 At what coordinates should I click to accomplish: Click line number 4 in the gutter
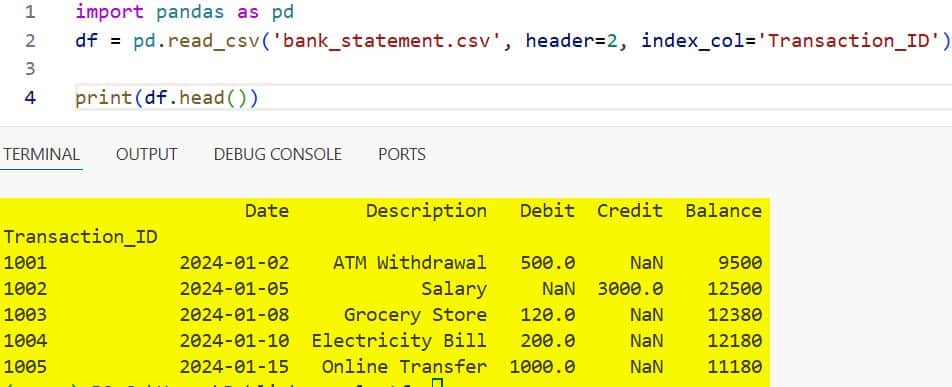click(x=30, y=98)
